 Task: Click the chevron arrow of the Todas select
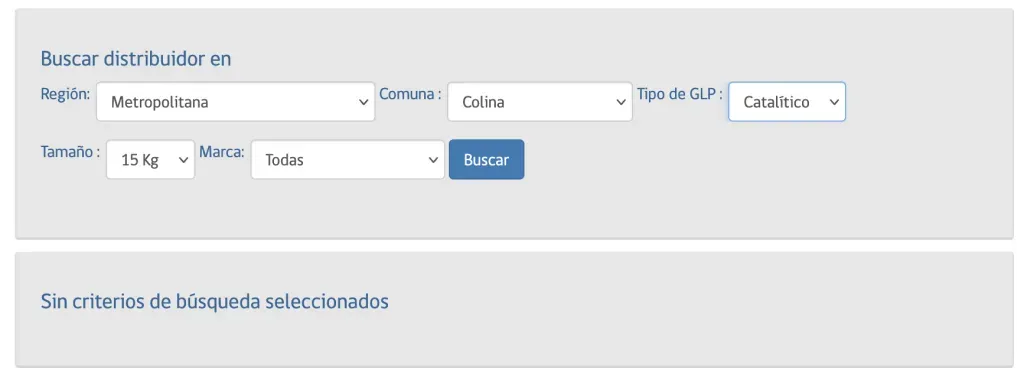click(x=432, y=160)
